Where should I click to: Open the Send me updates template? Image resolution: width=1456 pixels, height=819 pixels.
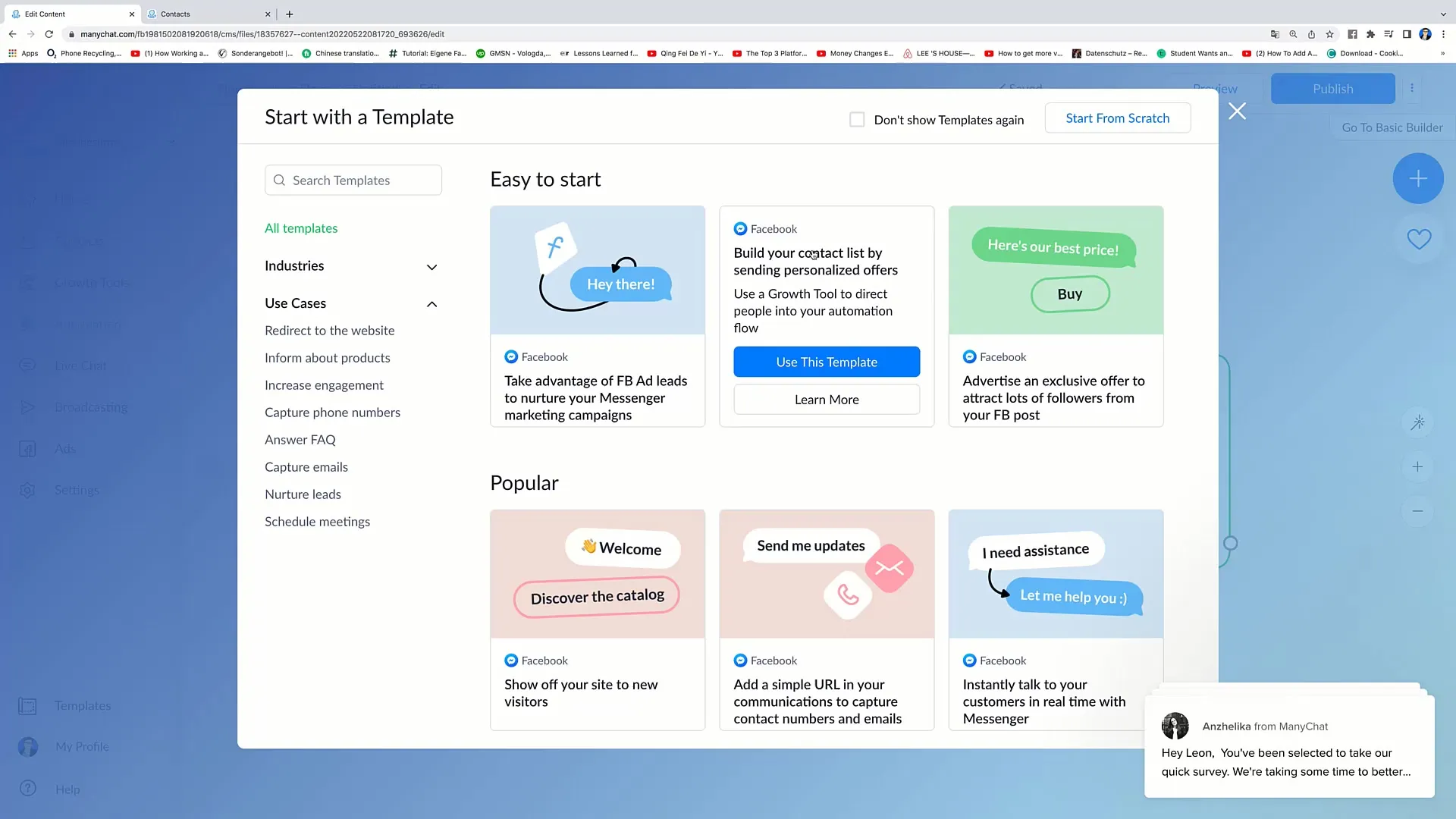[x=827, y=620]
